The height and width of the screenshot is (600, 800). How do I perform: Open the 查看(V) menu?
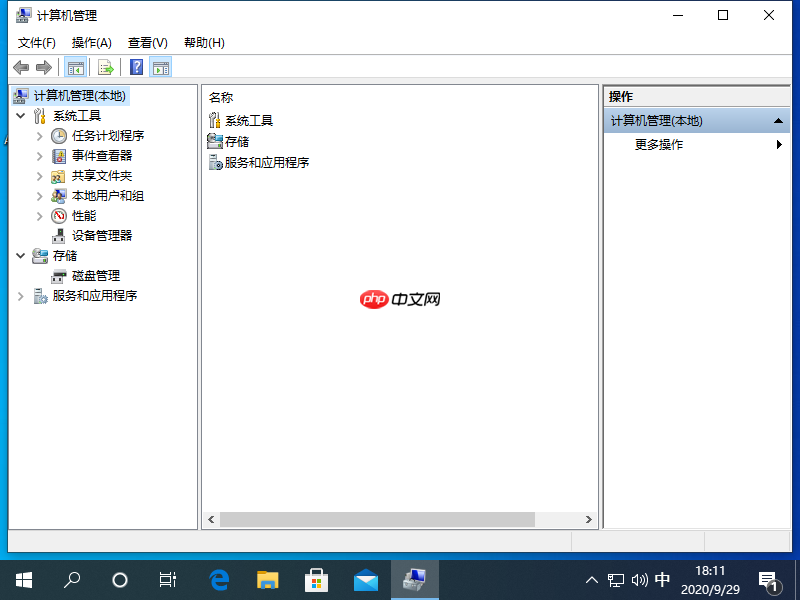146,42
